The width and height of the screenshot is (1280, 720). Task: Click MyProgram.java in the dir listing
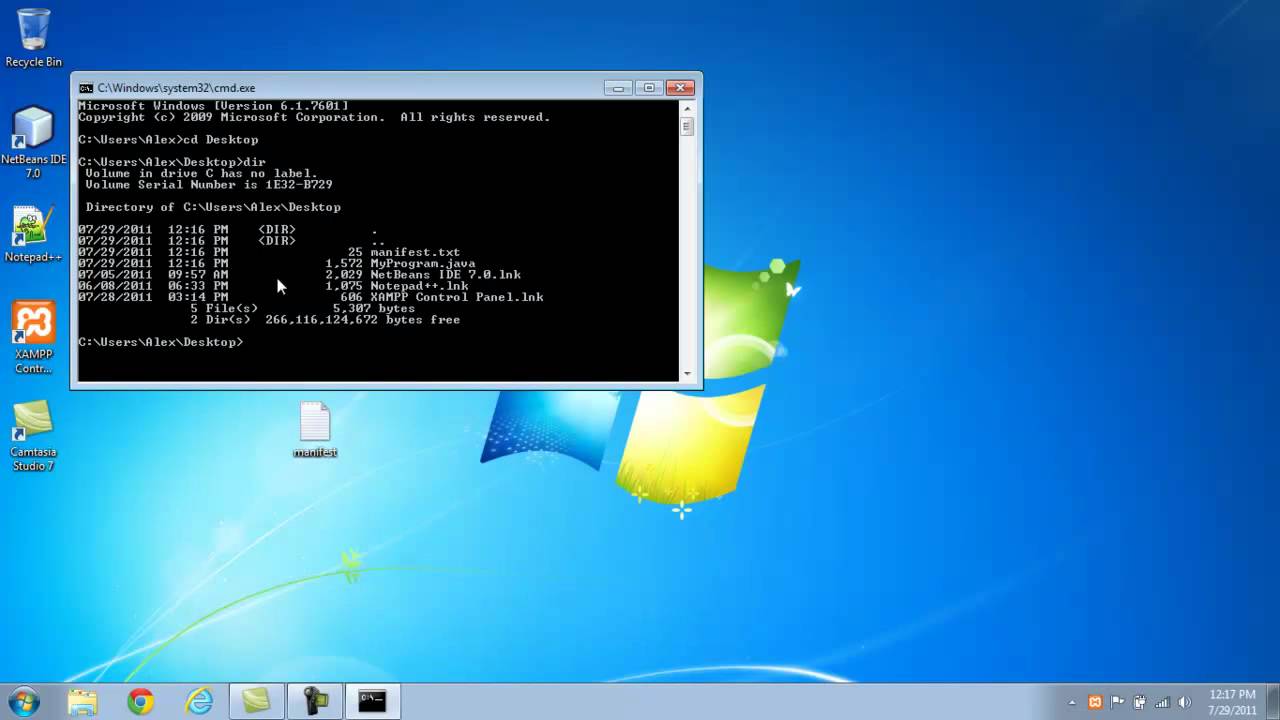click(x=423, y=263)
